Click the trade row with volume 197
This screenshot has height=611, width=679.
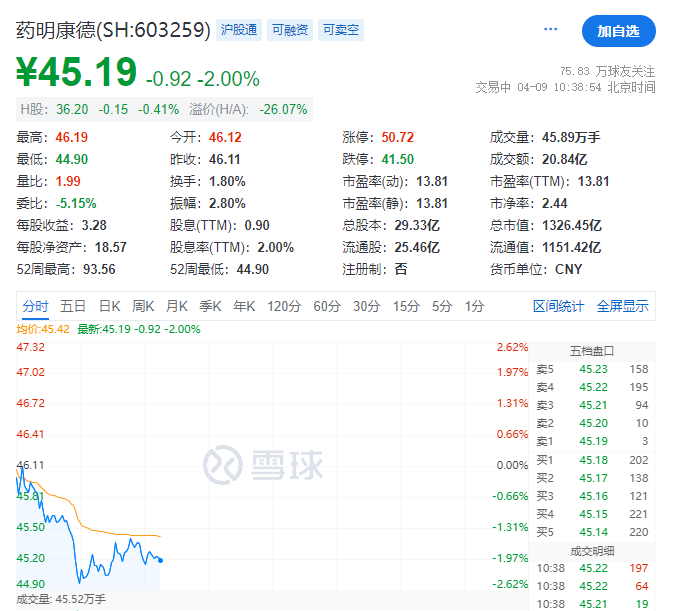coord(592,568)
